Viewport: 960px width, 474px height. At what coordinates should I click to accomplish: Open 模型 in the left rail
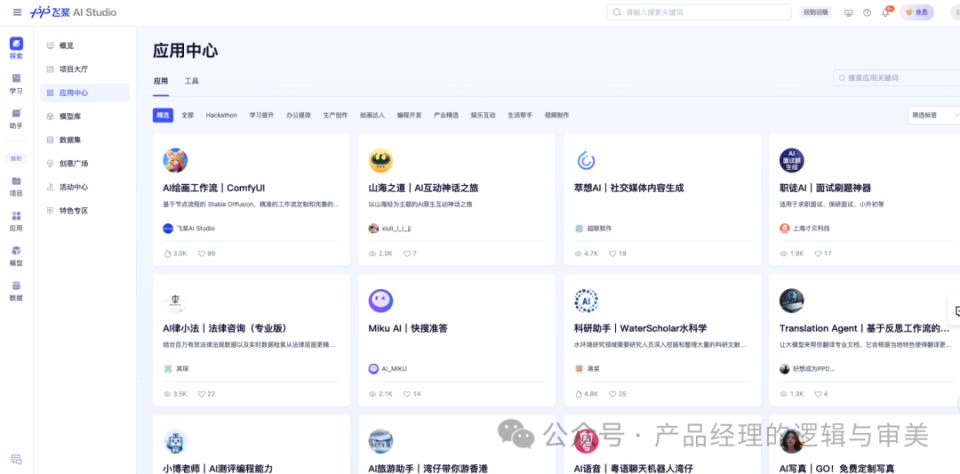[16, 256]
